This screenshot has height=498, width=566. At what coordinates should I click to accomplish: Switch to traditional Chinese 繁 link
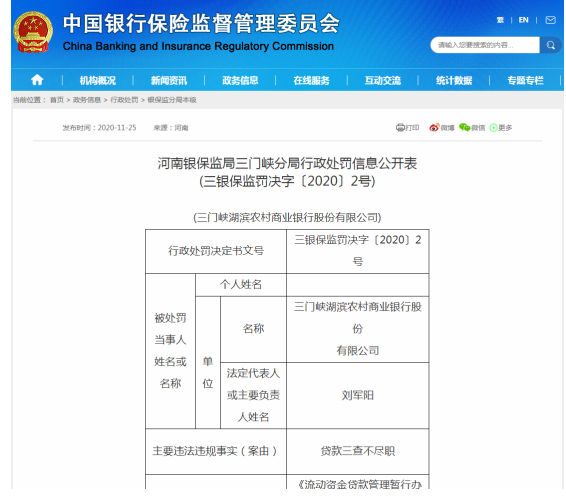pos(500,20)
